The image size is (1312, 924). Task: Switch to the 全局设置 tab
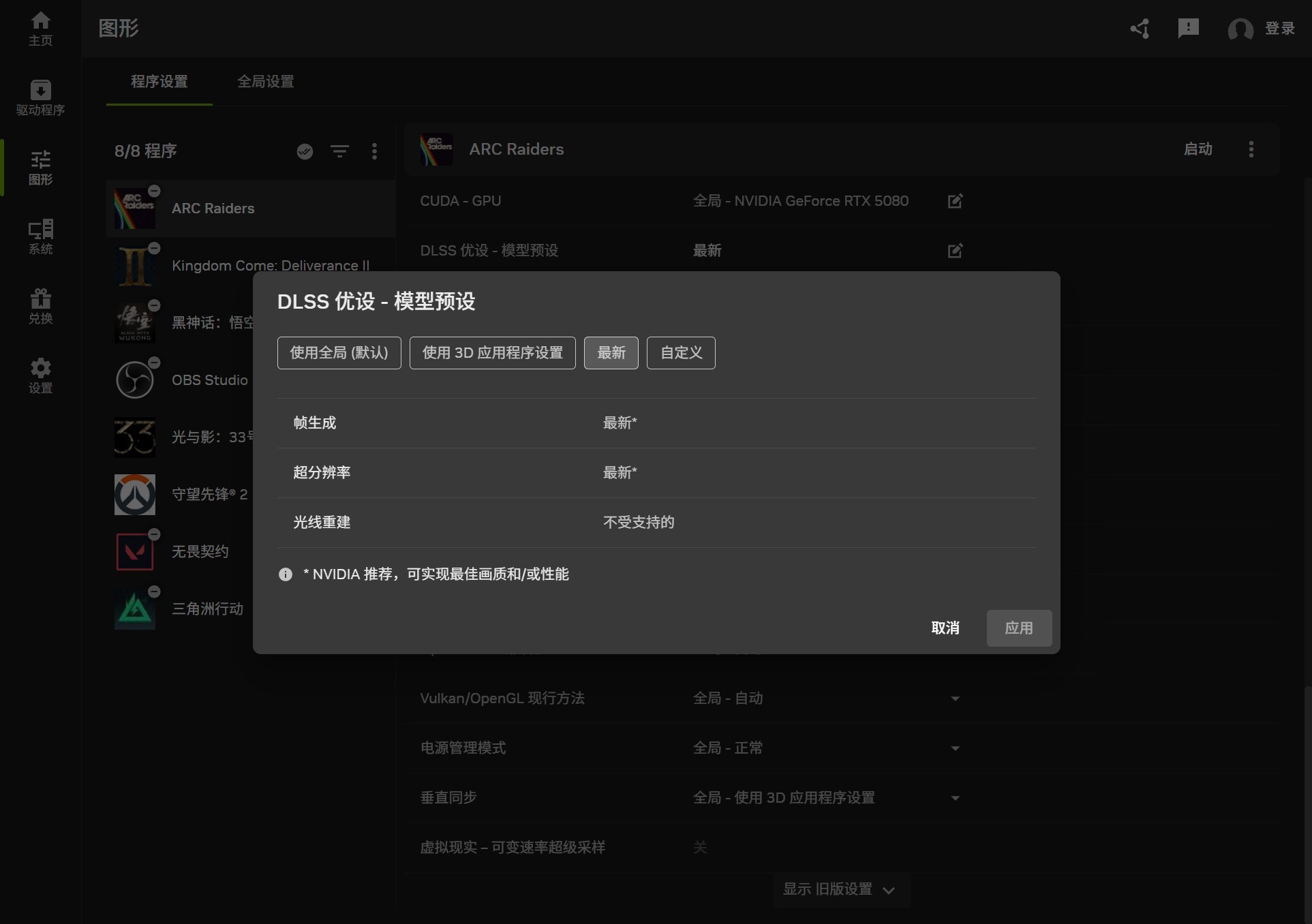pyautogui.click(x=265, y=82)
